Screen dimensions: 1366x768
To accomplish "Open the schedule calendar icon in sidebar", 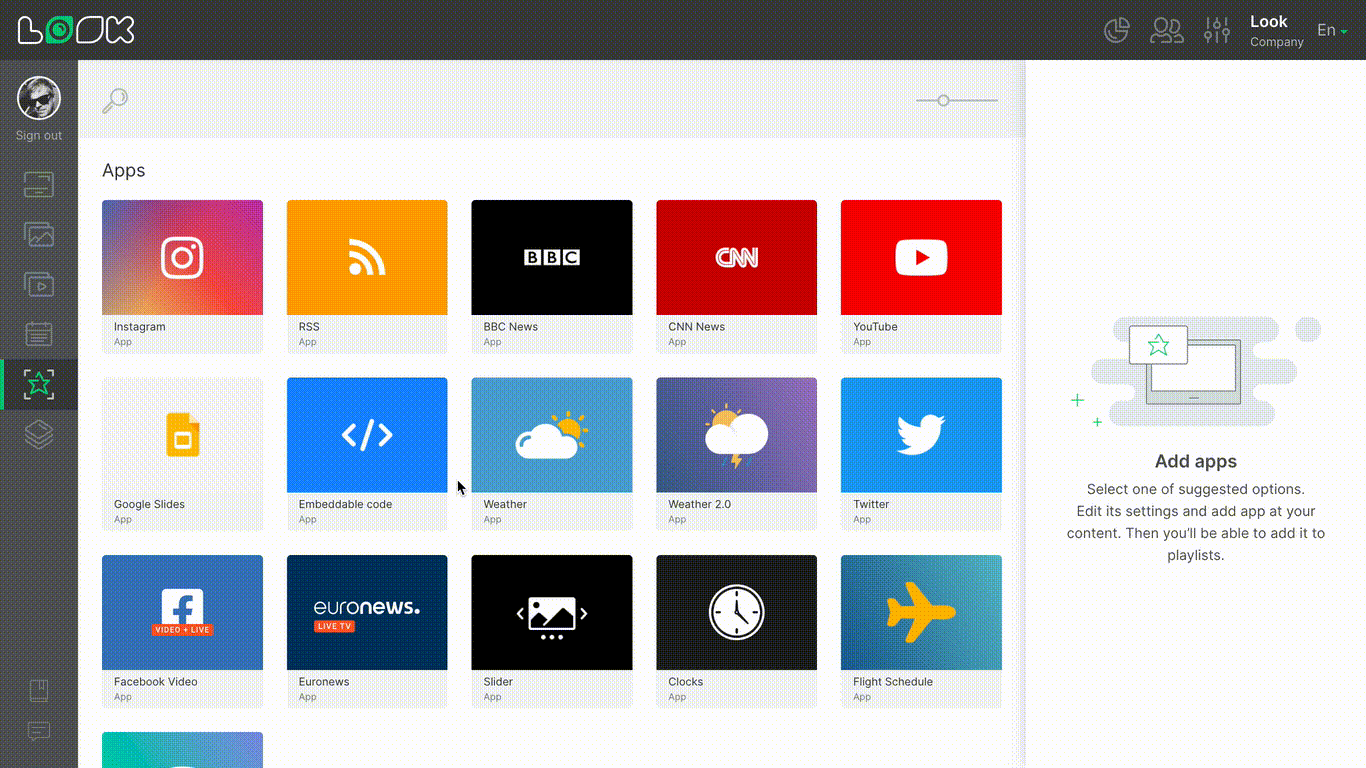I will pyautogui.click(x=39, y=334).
